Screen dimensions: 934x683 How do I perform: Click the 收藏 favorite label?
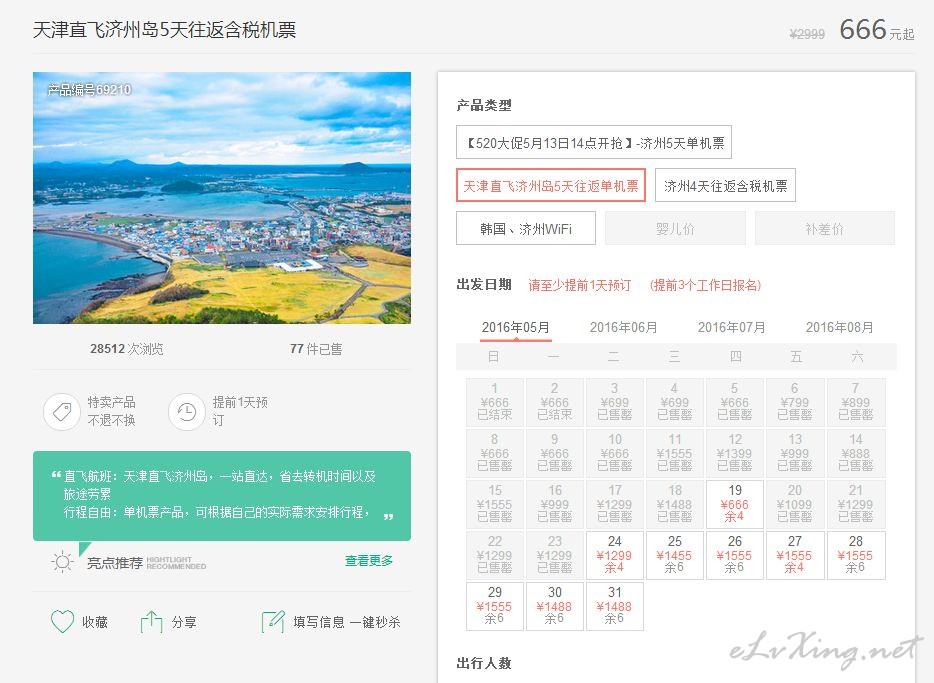tap(95, 622)
